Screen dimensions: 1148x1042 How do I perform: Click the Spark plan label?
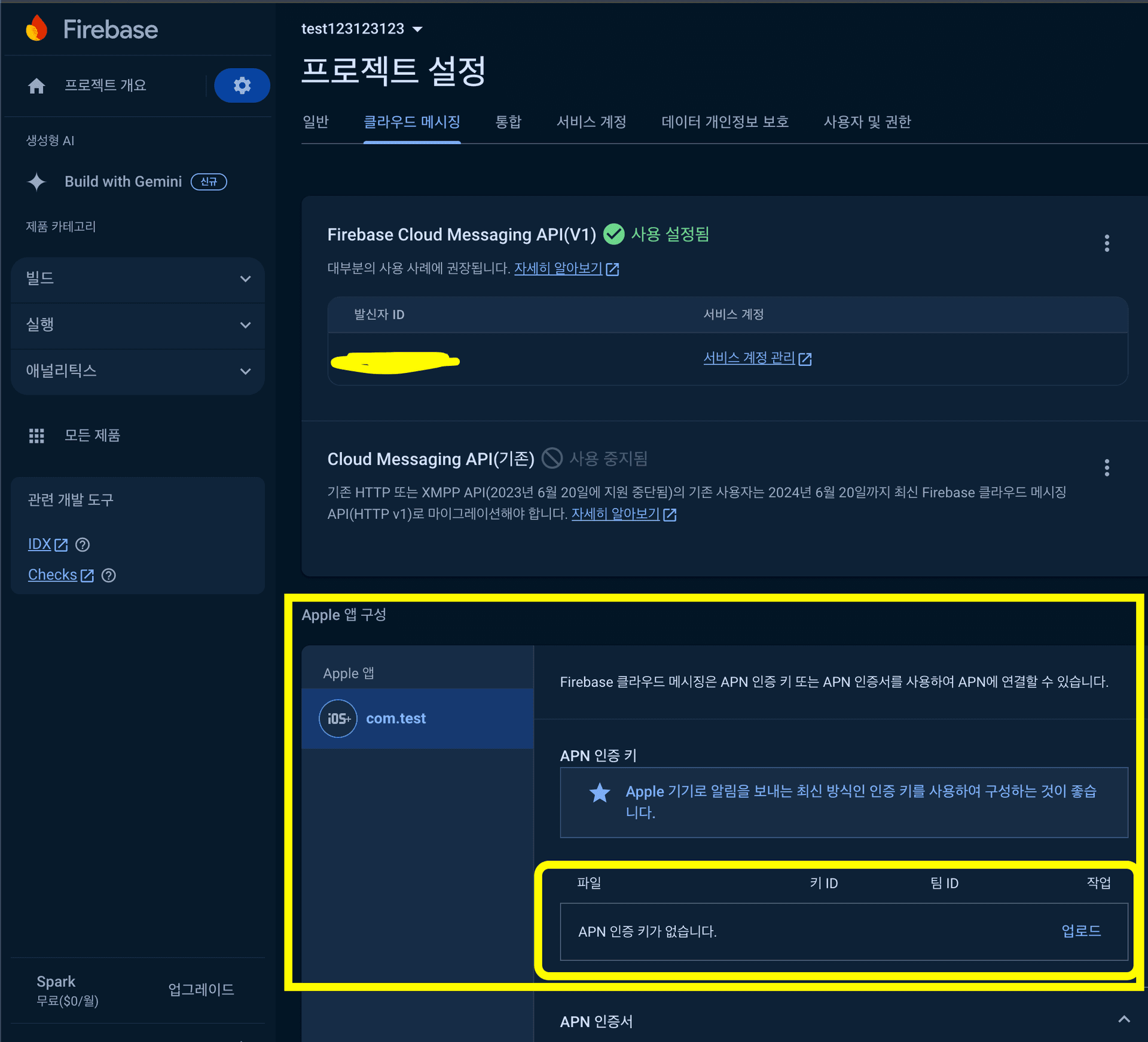(x=56, y=982)
